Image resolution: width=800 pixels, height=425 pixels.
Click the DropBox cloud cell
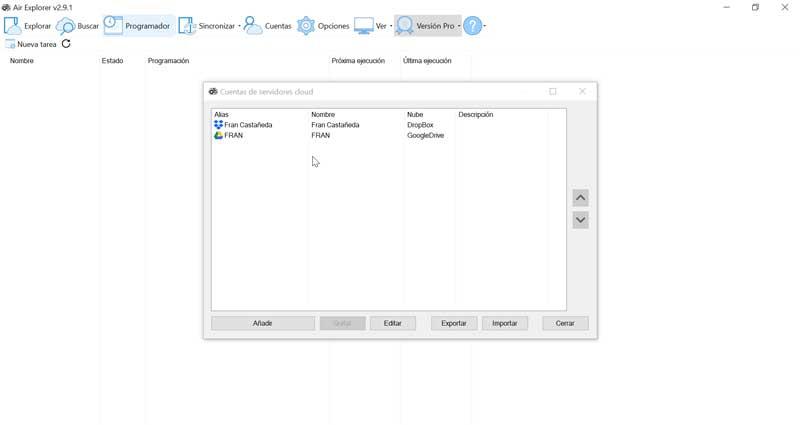click(x=420, y=125)
